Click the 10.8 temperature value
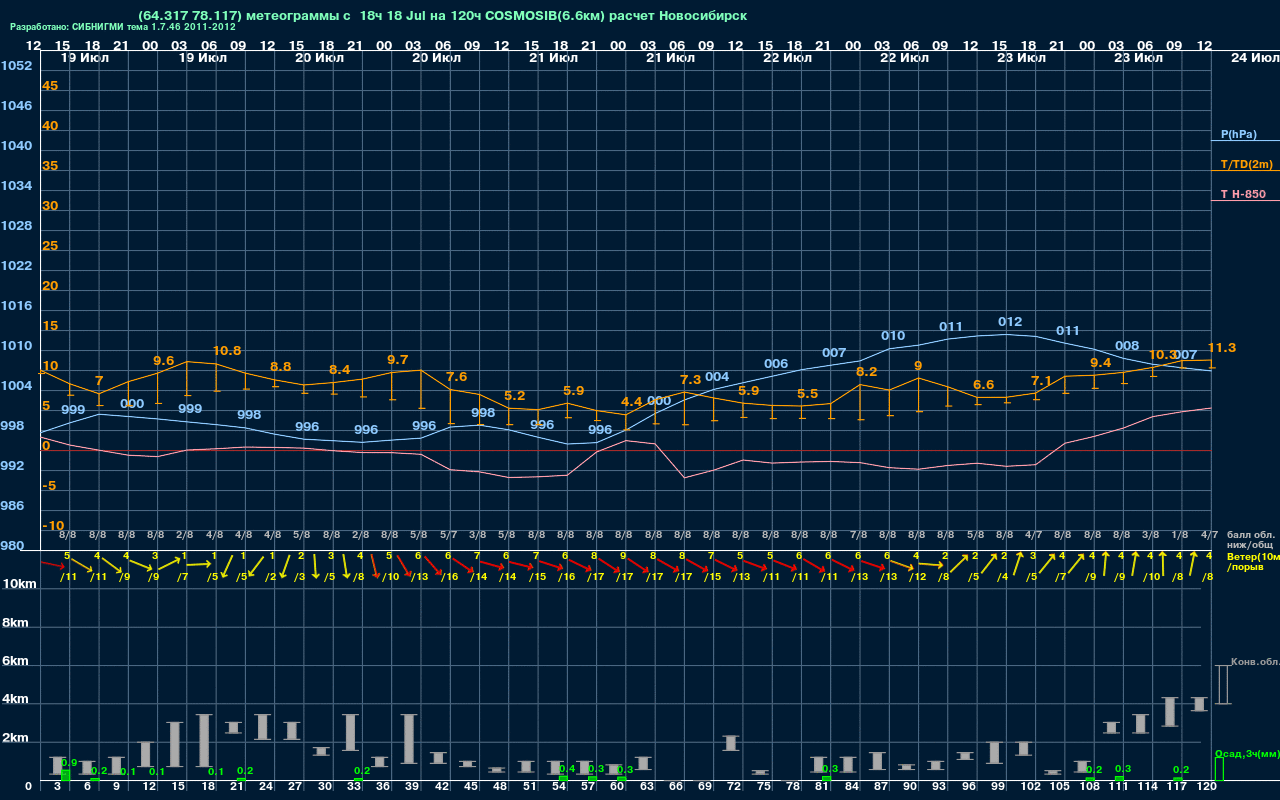The width and height of the screenshot is (1280, 800). tap(227, 351)
